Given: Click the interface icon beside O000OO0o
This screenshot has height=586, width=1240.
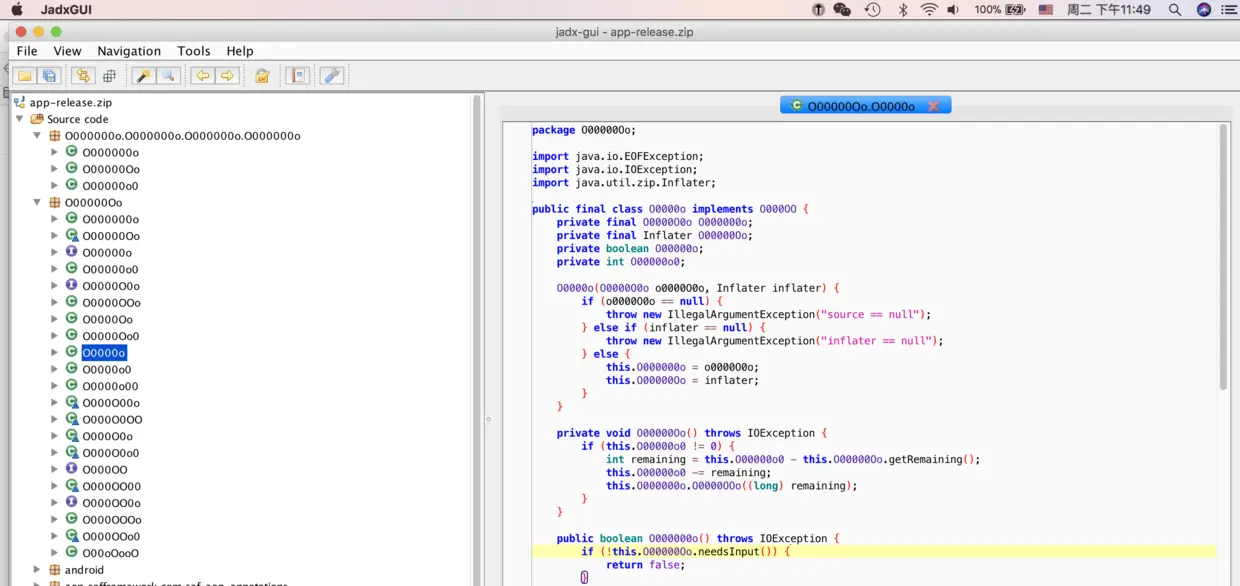Looking at the screenshot, I should (72, 502).
